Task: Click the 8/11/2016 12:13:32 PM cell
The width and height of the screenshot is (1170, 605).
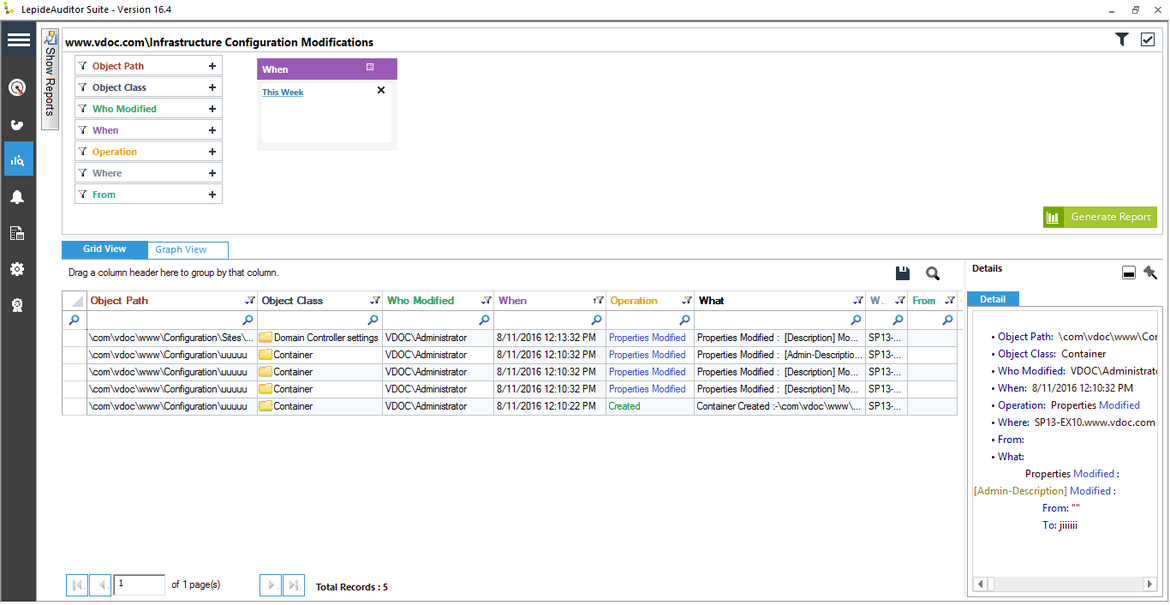Action: point(550,337)
